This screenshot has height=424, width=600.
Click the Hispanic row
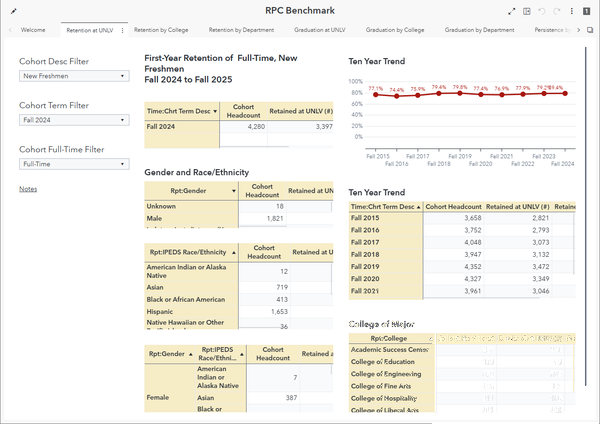(239, 312)
